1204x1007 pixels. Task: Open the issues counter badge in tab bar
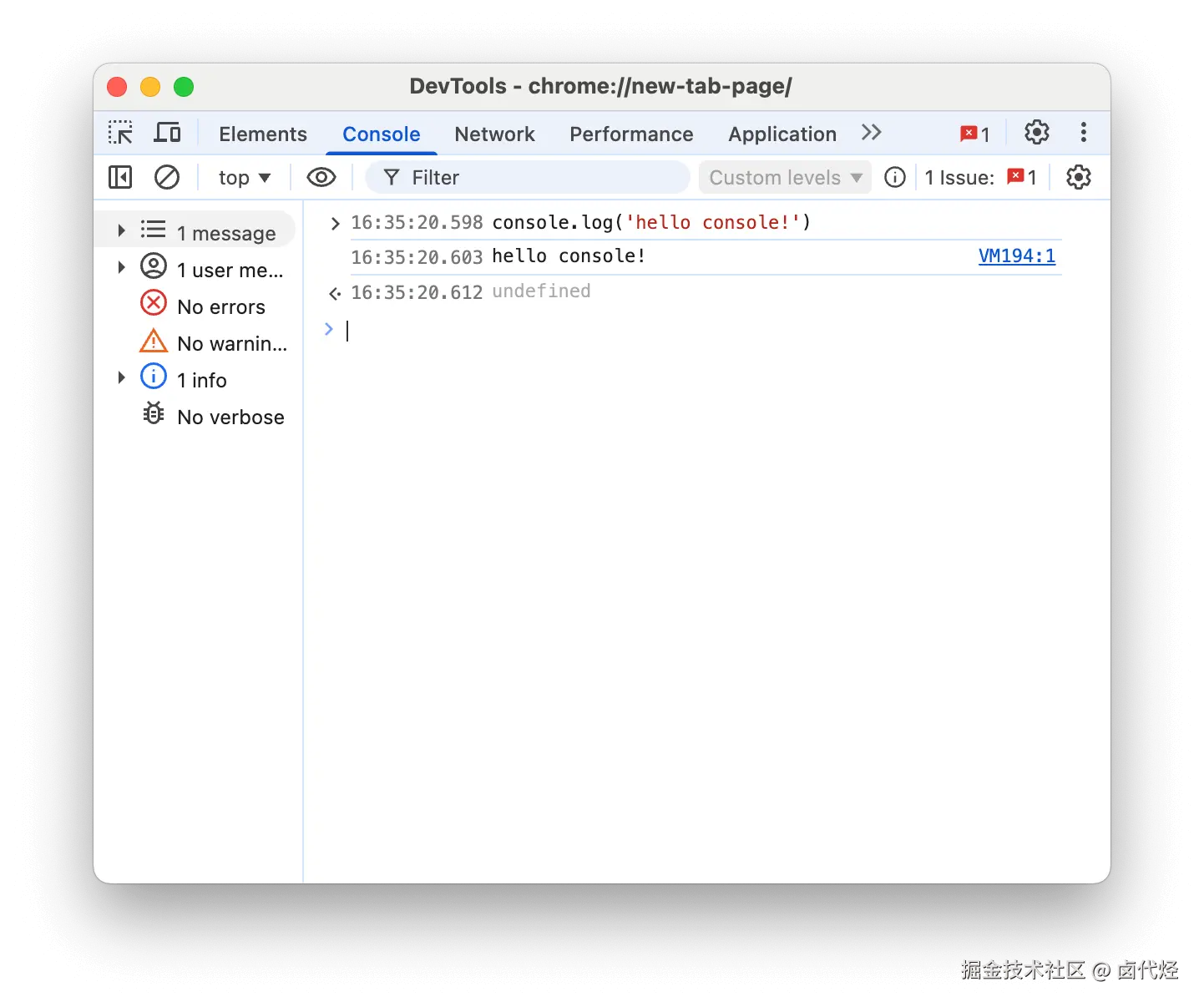pyautogui.click(x=975, y=134)
